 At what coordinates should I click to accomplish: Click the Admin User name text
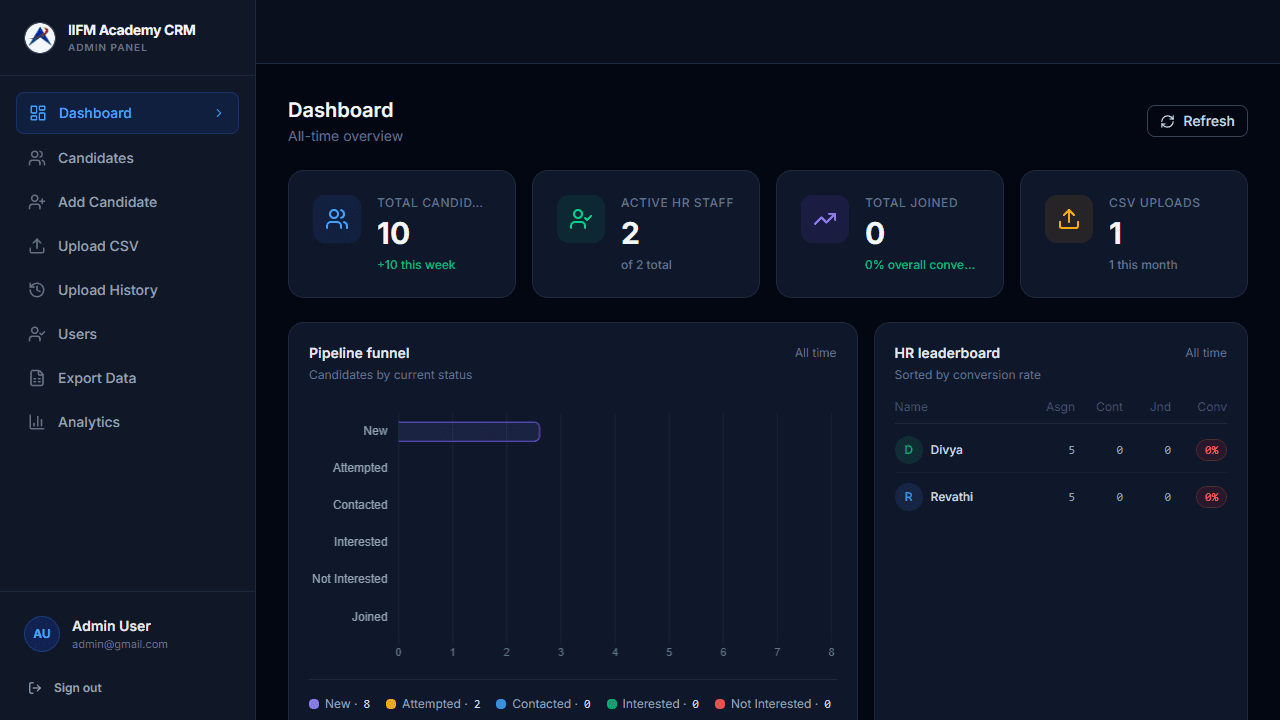point(111,626)
